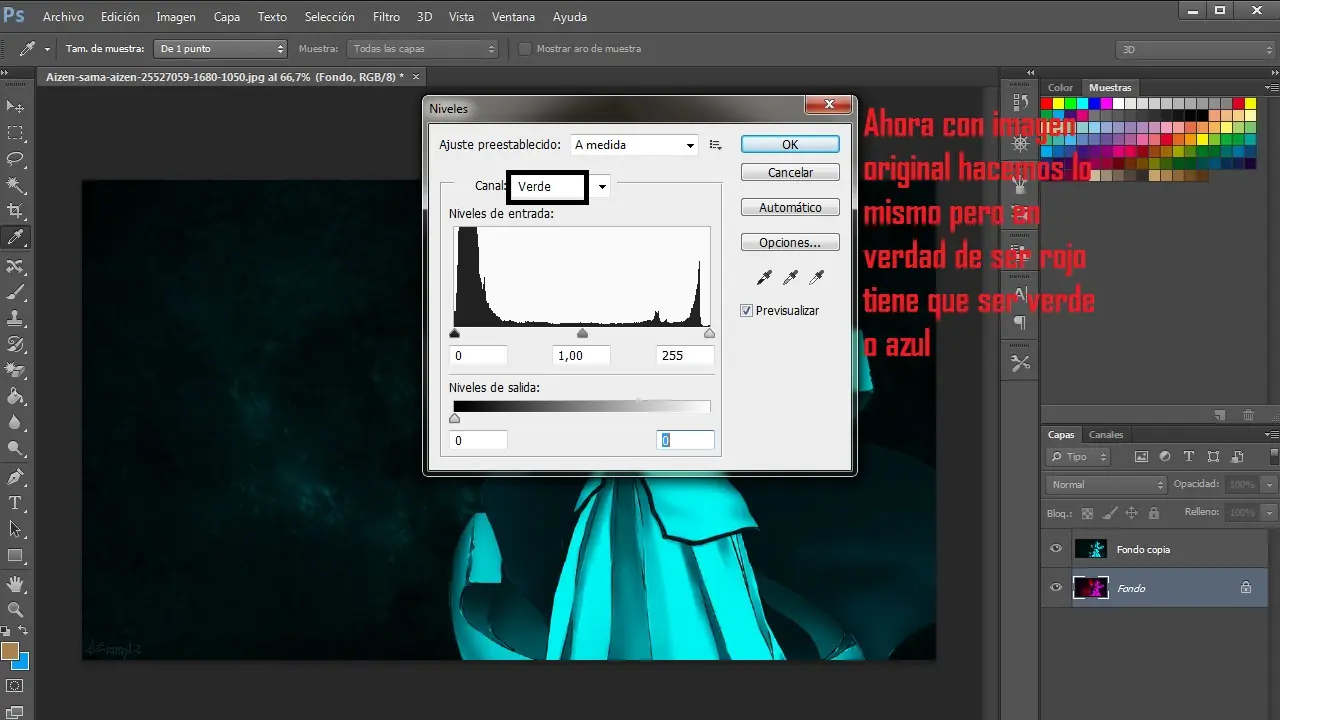Screen dimensions: 1324x724
Task: Select the History Brush tool
Action: tap(16, 345)
